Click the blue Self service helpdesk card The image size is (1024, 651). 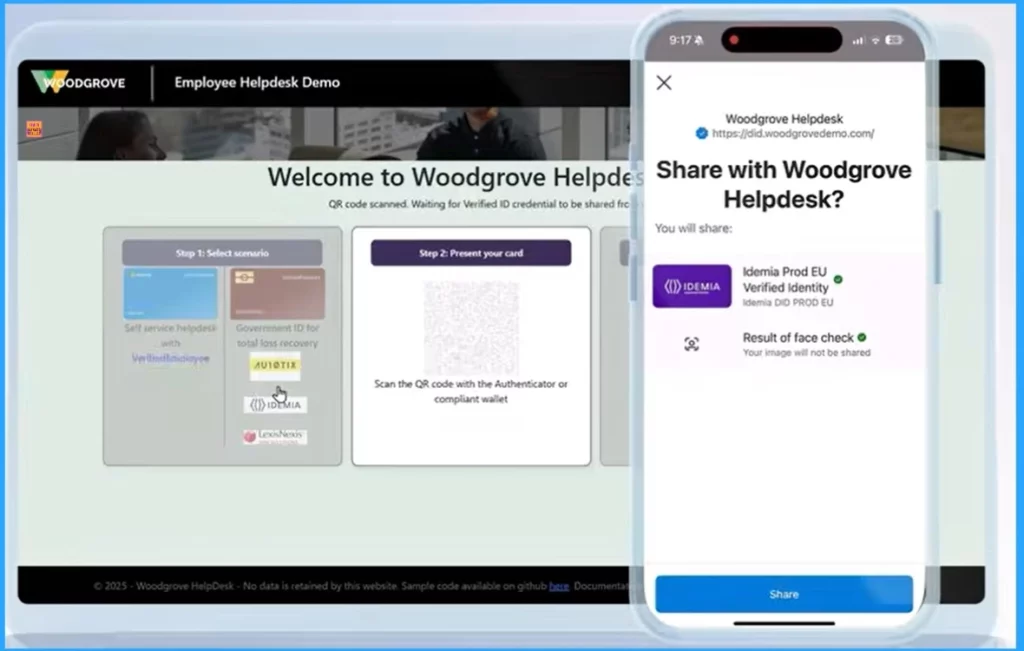click(x=170, y=293)
